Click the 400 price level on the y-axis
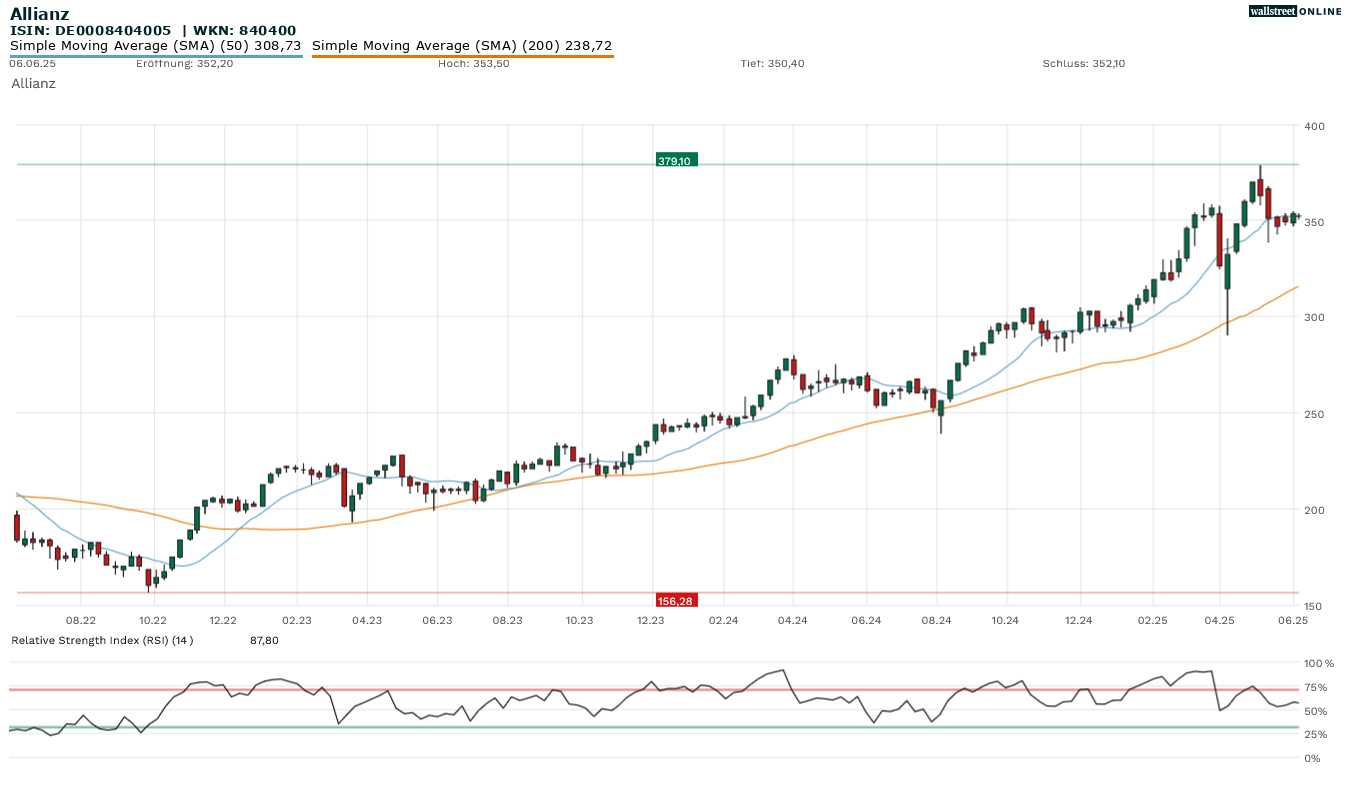The width and height of the screenshot is (1349, 785). pyautogui.click(x=1314, y=126)
